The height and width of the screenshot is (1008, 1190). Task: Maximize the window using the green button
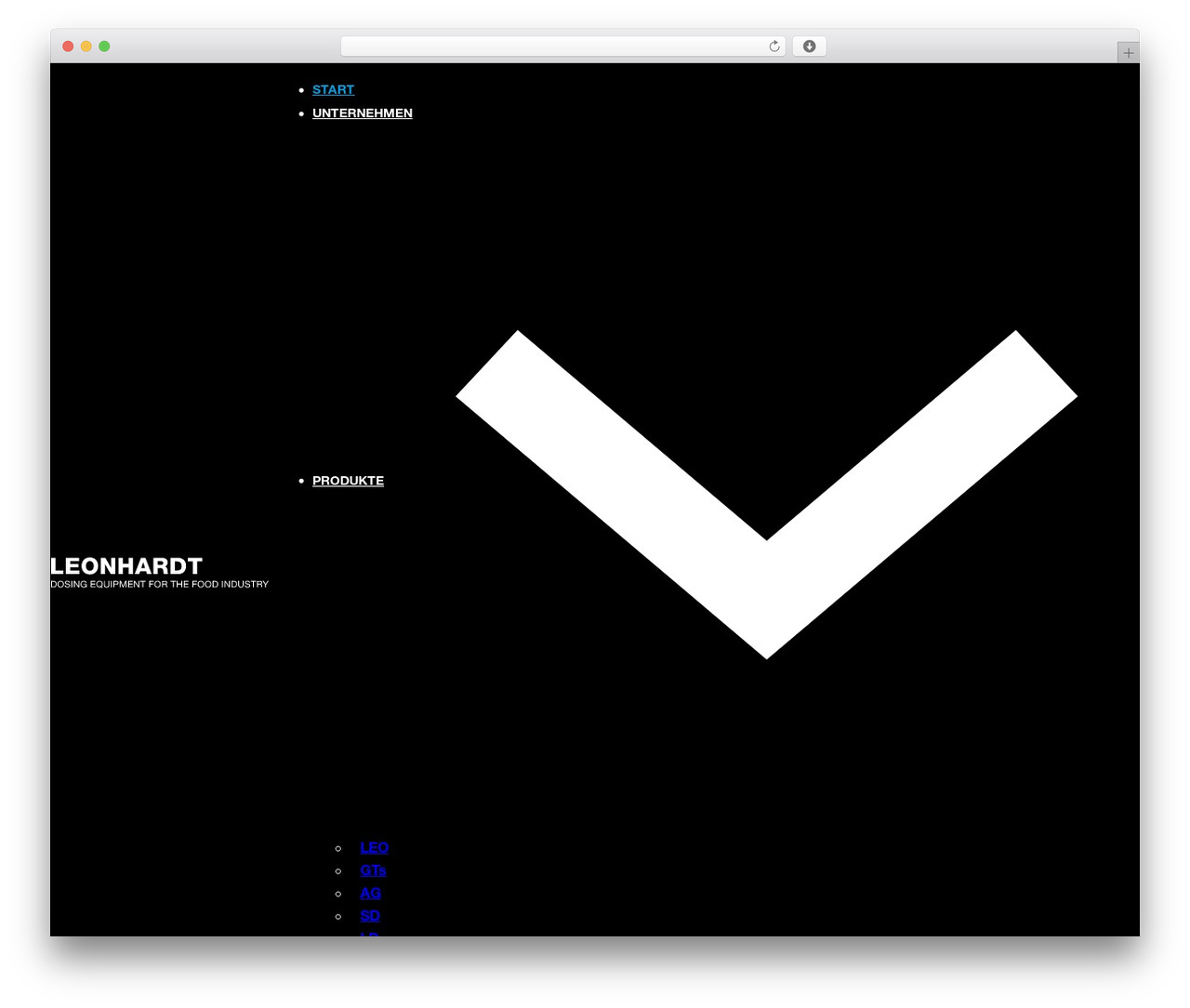pyautogui.click(x=104, y=46)
